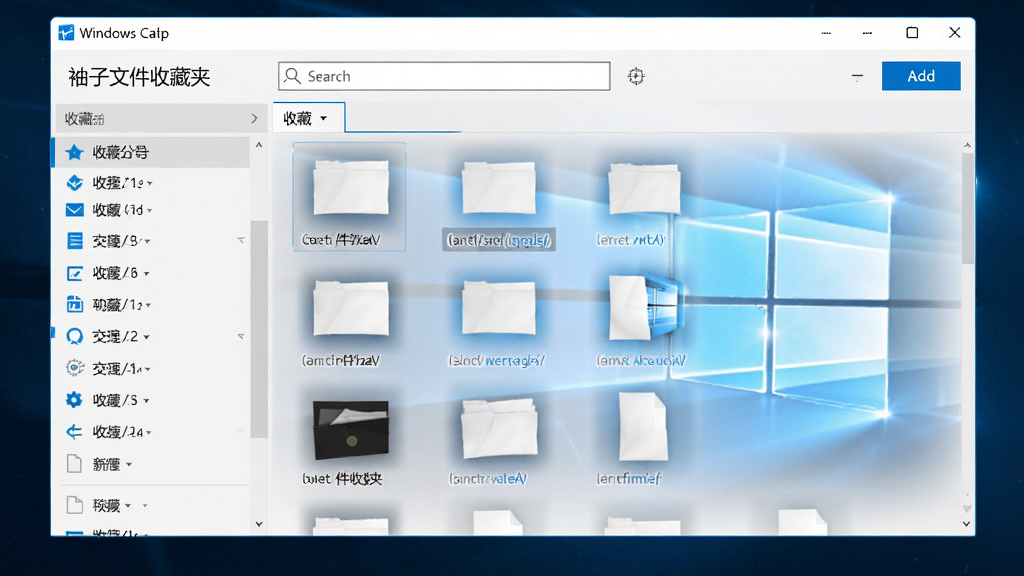
Task: Click the blue checkmark diamond sidebar icon
Action: [74, 183]
